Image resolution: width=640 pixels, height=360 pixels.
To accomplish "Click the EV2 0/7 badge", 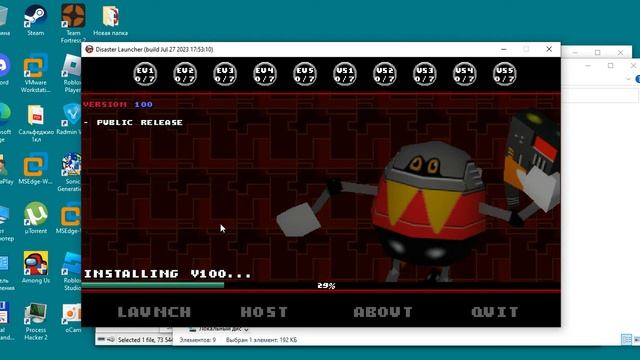I will pos(185,74).
